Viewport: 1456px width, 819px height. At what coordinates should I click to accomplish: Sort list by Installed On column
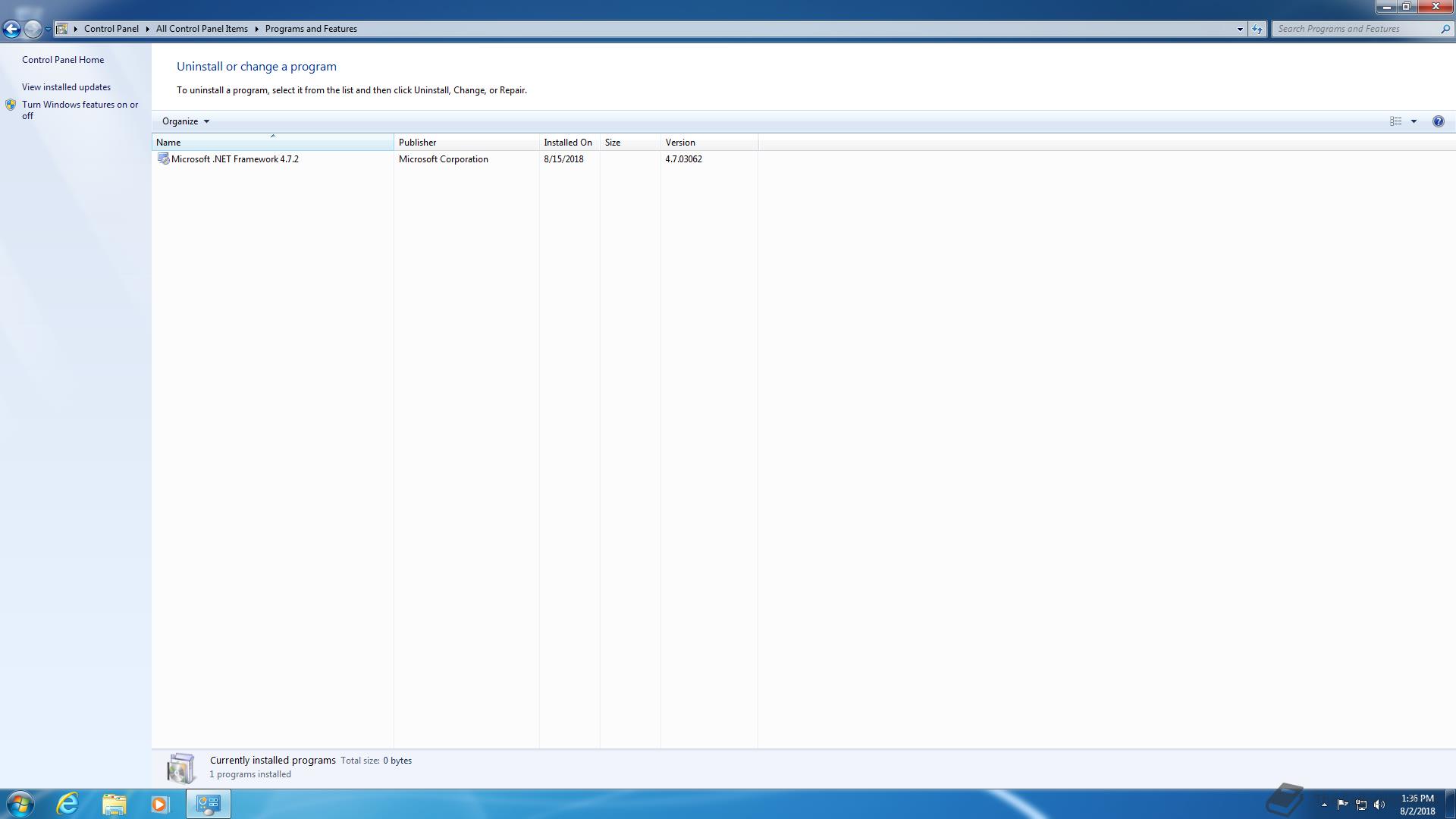coord(568,143)
